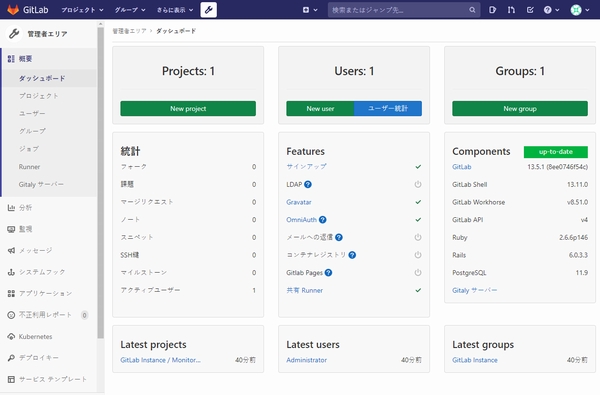This screenshot has height=395, width=600.
Task: Open the OmniAuth feature link
Action: click(x=302, y=220)
